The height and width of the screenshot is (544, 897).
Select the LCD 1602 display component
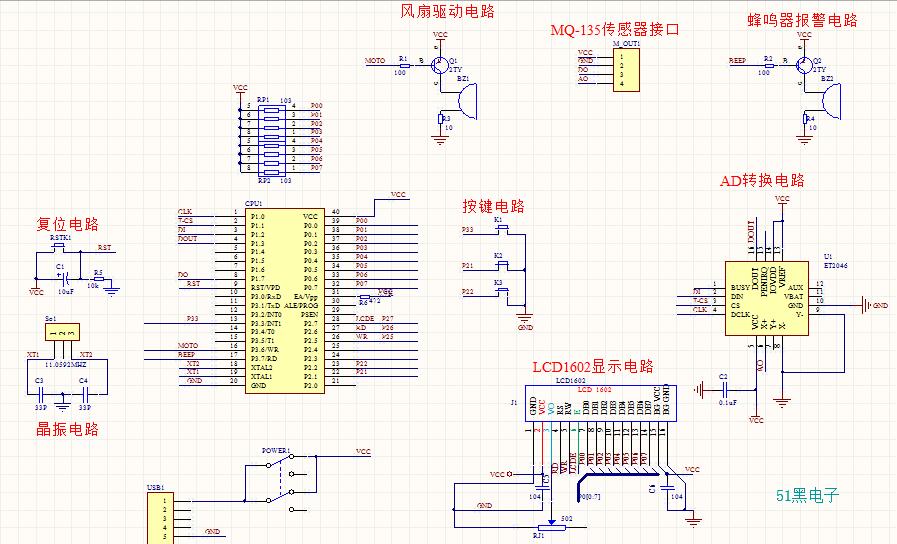click(601, 404)
